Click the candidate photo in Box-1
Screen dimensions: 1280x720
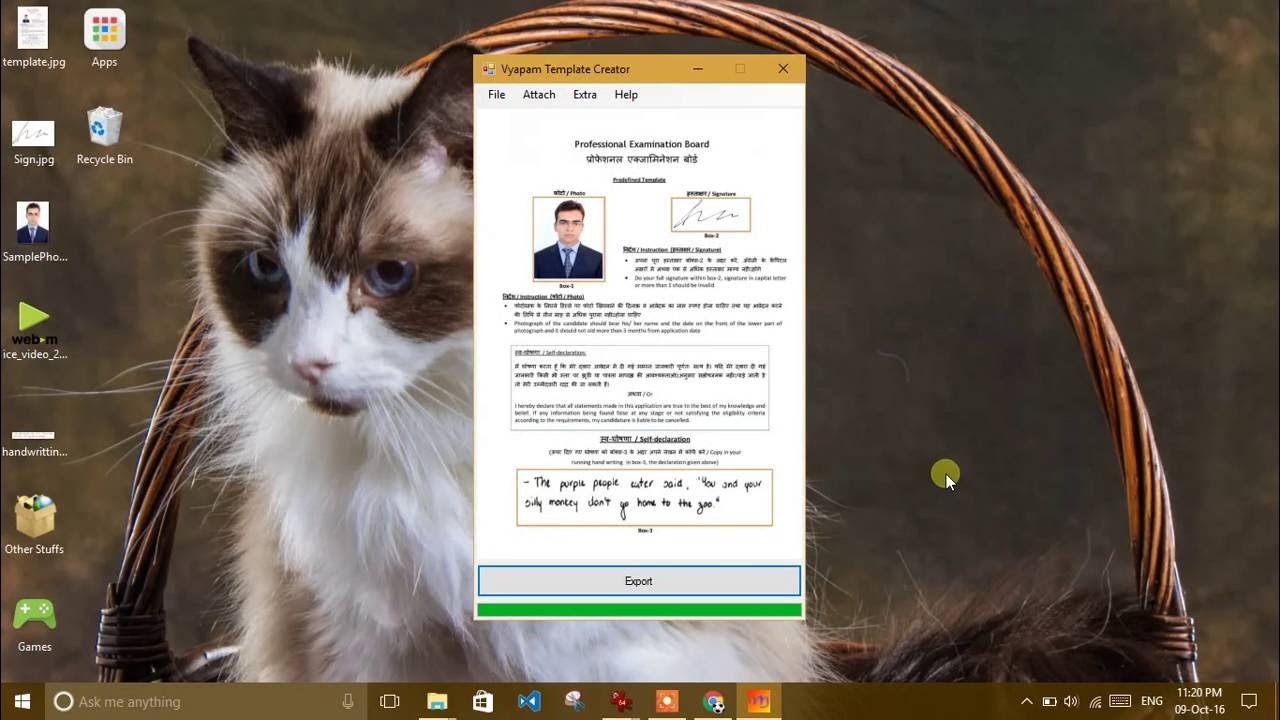pos(568,239)
